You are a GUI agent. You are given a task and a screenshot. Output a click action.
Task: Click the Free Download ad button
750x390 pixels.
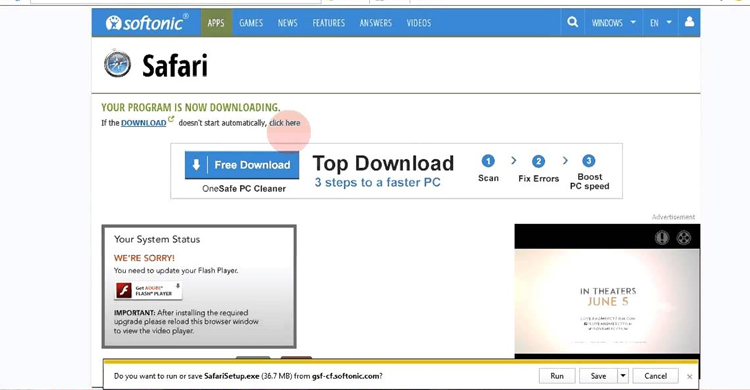pos(242,165)
